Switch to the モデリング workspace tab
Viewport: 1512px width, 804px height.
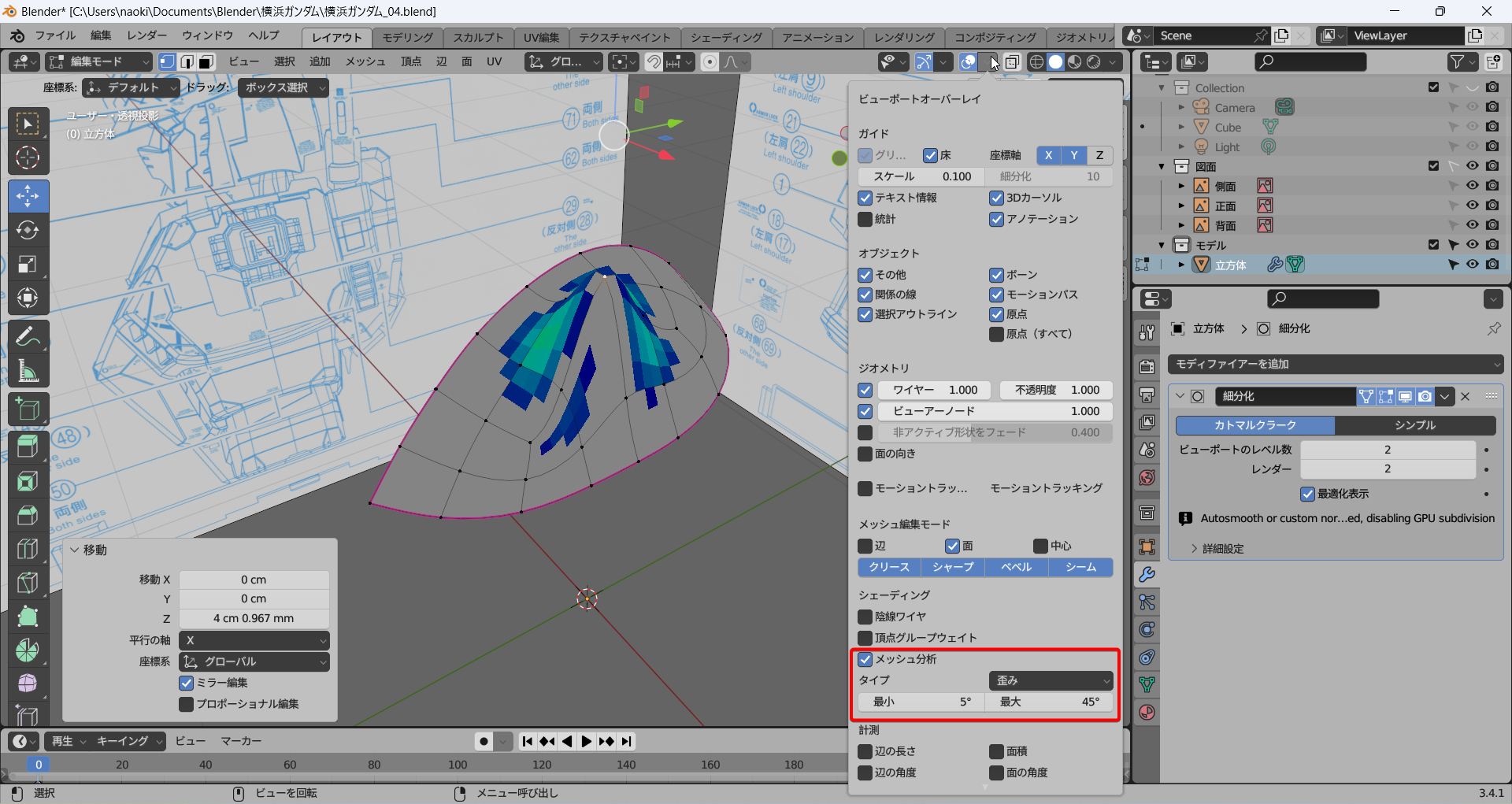pyautogui.click(x=407, y=37)
